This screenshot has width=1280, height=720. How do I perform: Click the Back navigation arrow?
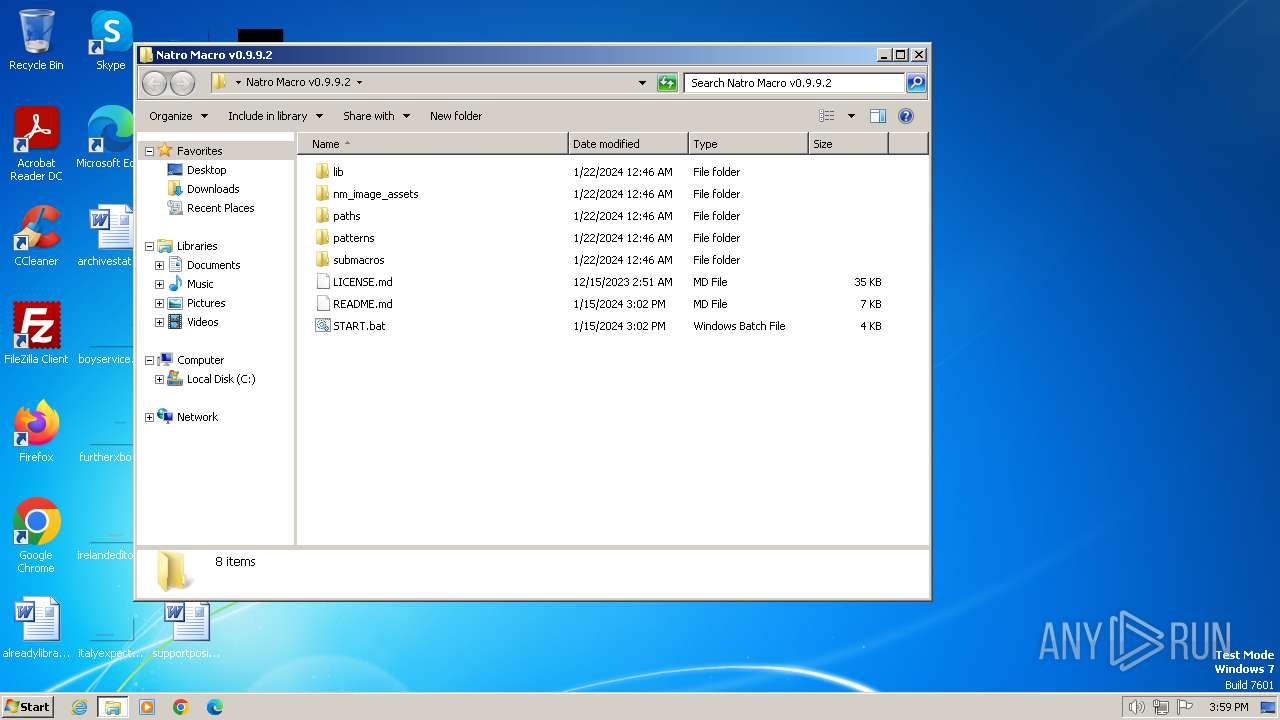pyautogui.click(x=154, y=83)
